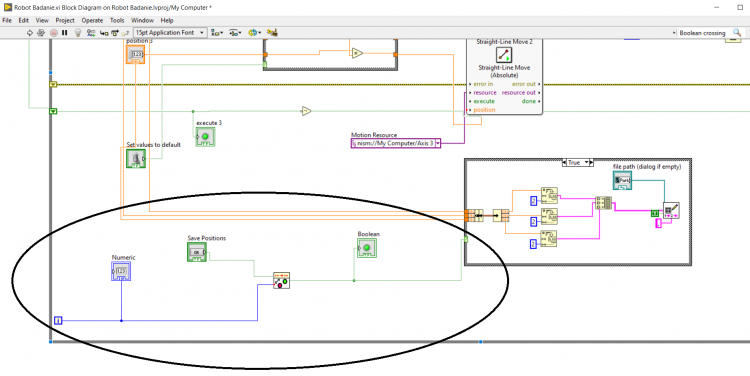Select the execute 3 Boolean terminal
Viewport: 750px width, 376px height.
[205, 137]
